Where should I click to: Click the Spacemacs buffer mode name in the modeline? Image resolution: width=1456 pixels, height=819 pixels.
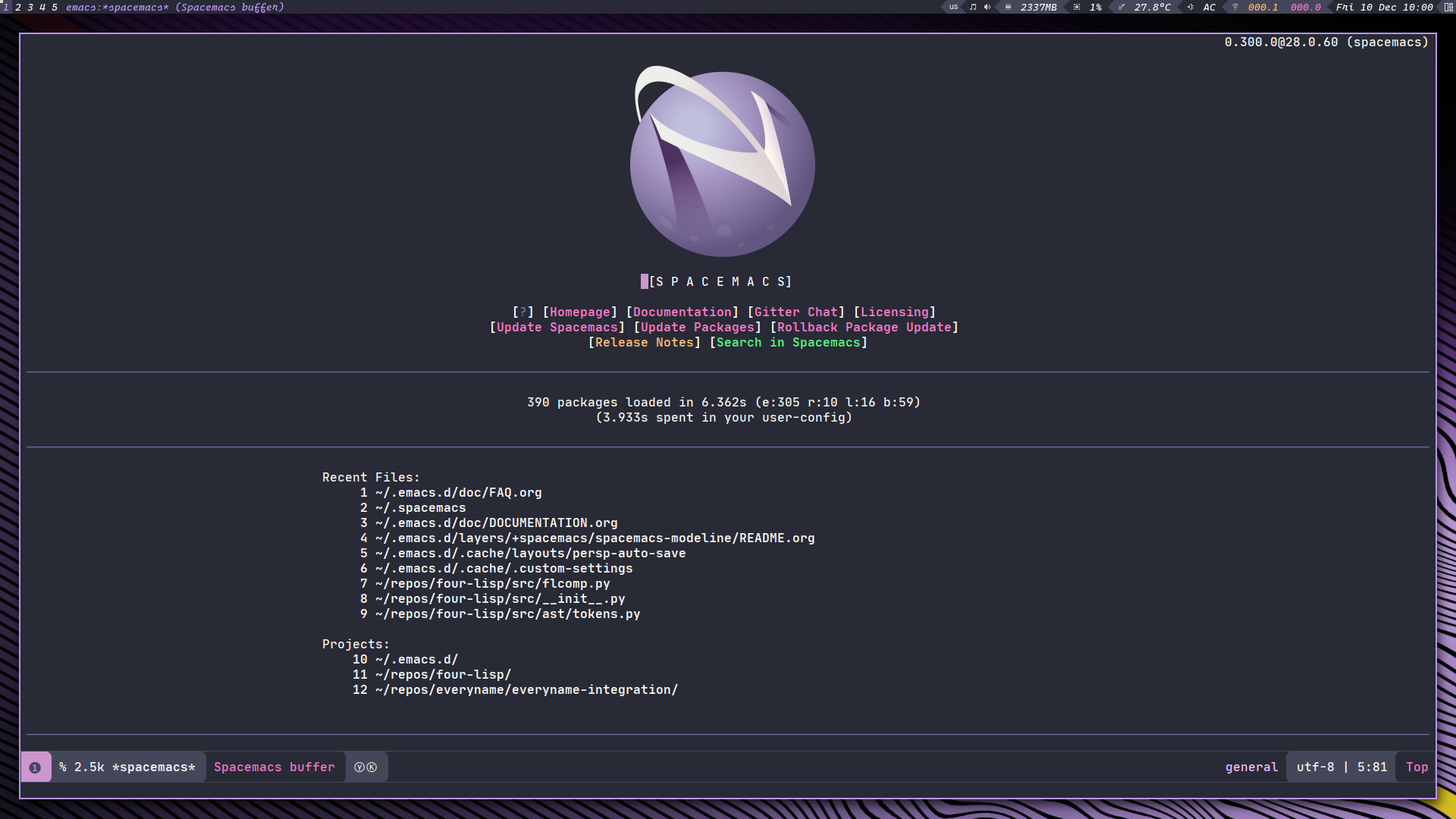pyautogui.click(x=275, y=767)
